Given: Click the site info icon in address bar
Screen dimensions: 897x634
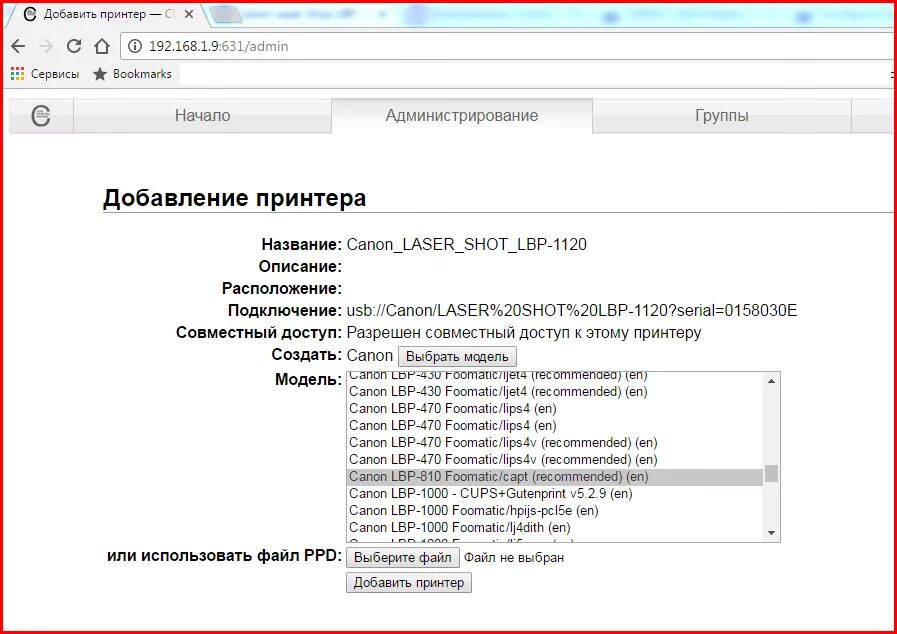Looking at the screenshot, I should tap(135, 46).
